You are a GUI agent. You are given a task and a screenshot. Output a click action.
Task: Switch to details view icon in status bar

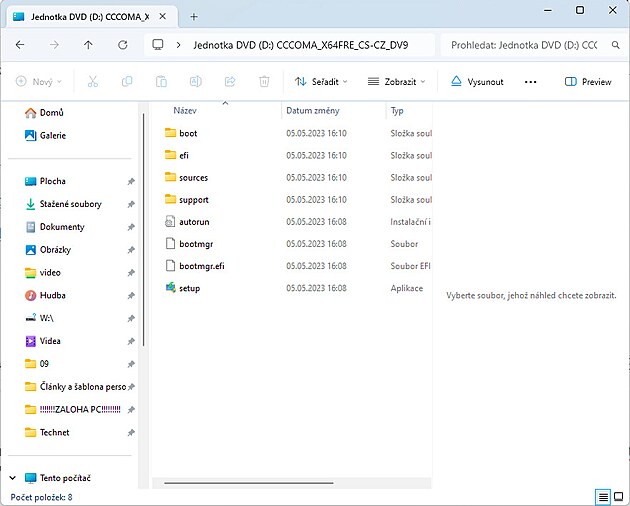coord(603,497)
